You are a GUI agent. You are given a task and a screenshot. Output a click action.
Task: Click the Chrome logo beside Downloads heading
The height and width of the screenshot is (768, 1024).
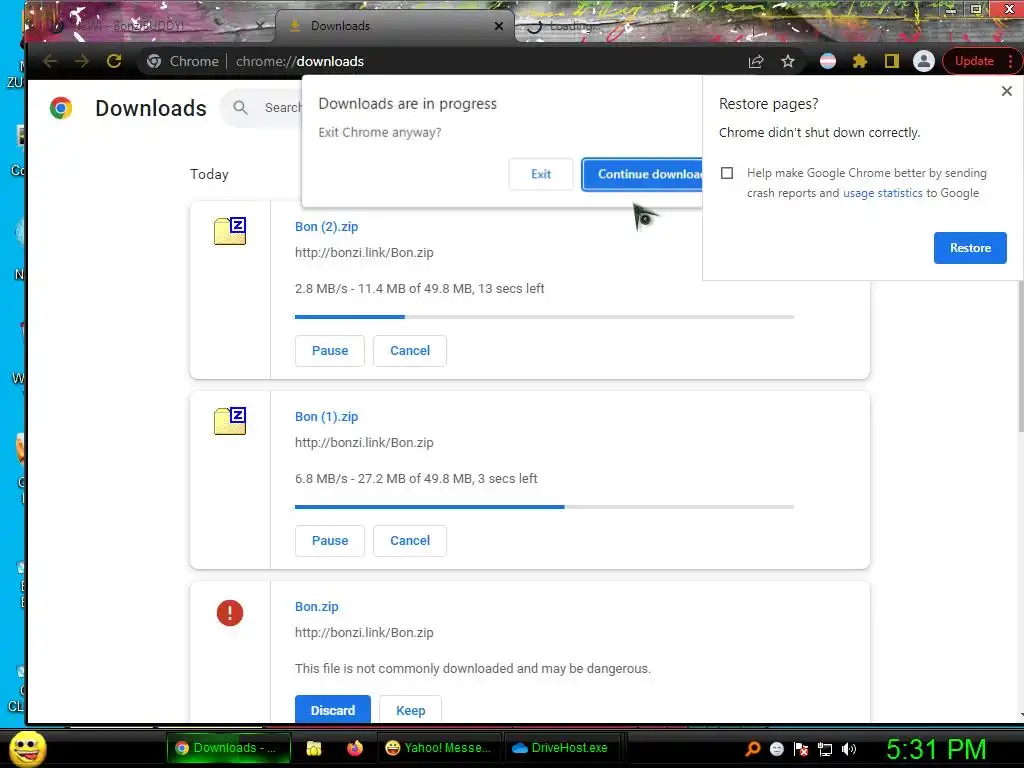click(x=61, y=108)
